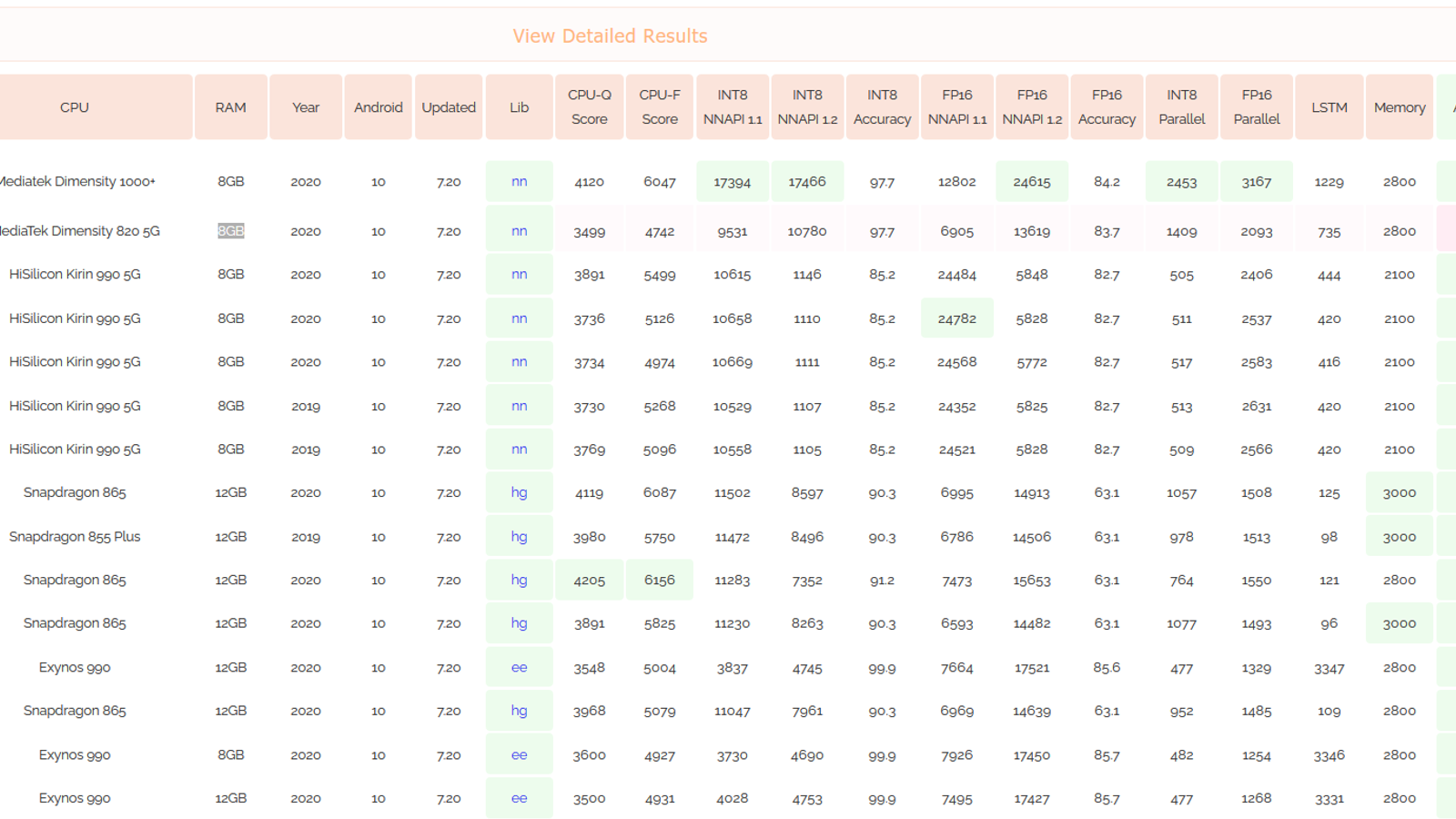Sort table by RAM column header
This screenshot has height=819, width=1456.
[231, 107]
